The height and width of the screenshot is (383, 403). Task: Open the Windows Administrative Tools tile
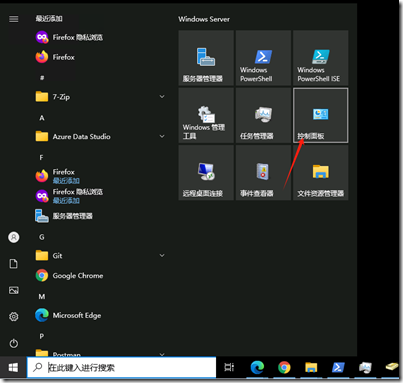[206, 115]
